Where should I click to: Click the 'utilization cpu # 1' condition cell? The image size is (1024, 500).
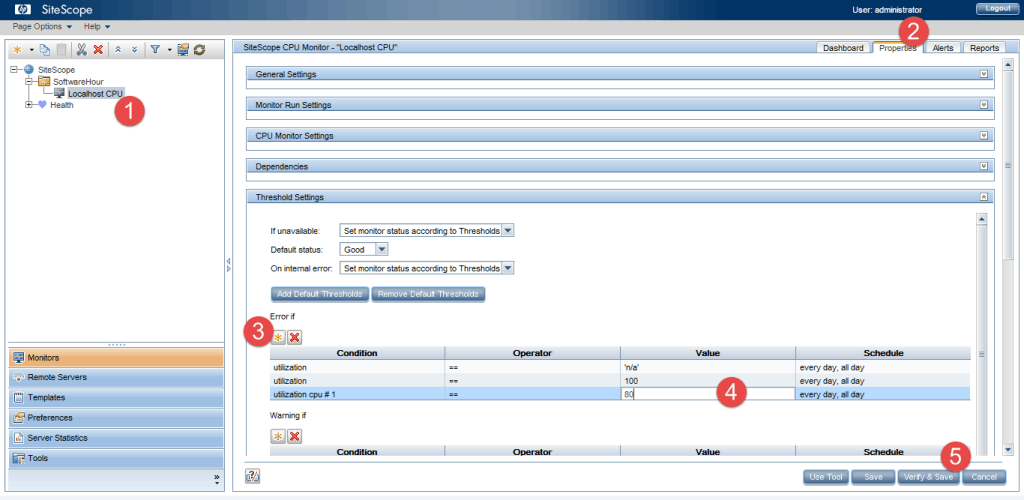tap(357, 394)
